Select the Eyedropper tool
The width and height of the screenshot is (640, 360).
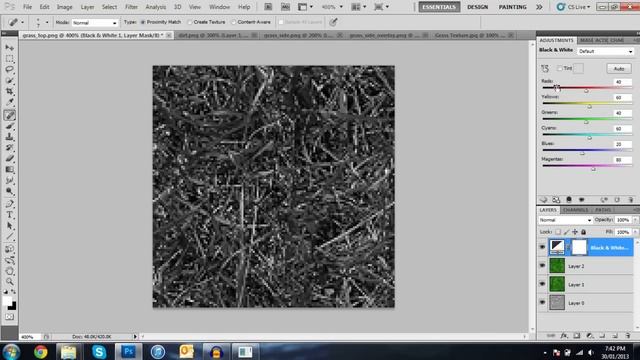(9, 102)
